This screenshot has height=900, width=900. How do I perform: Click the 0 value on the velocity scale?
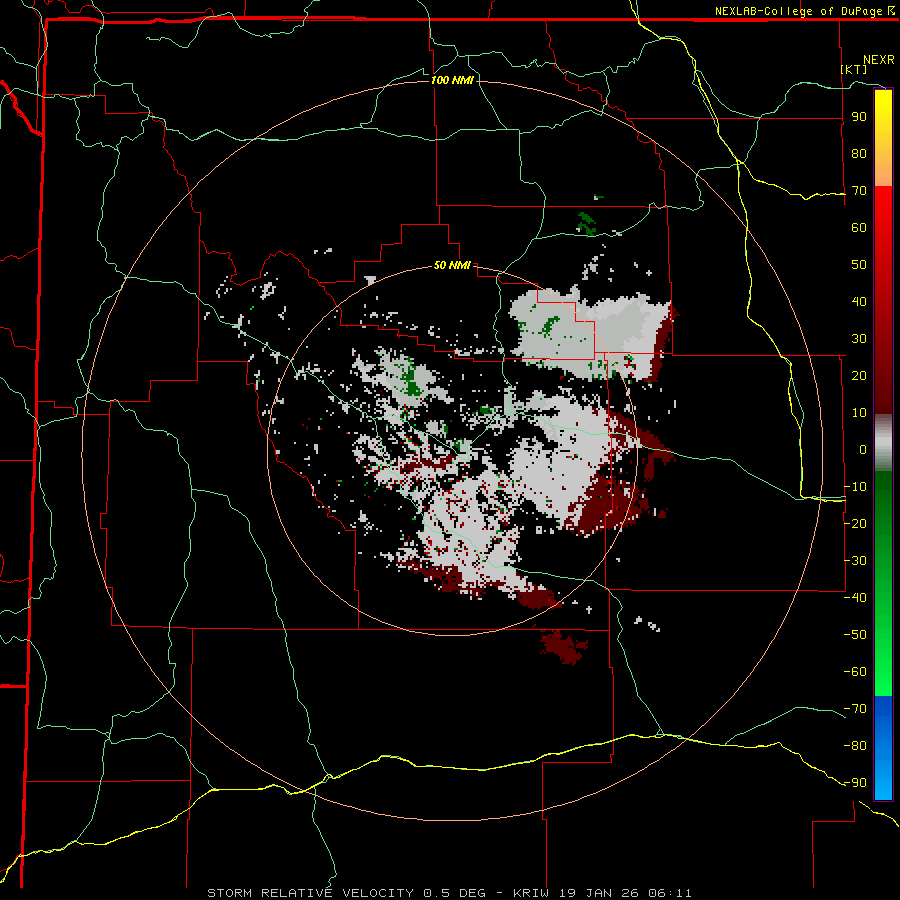point(863,449)
